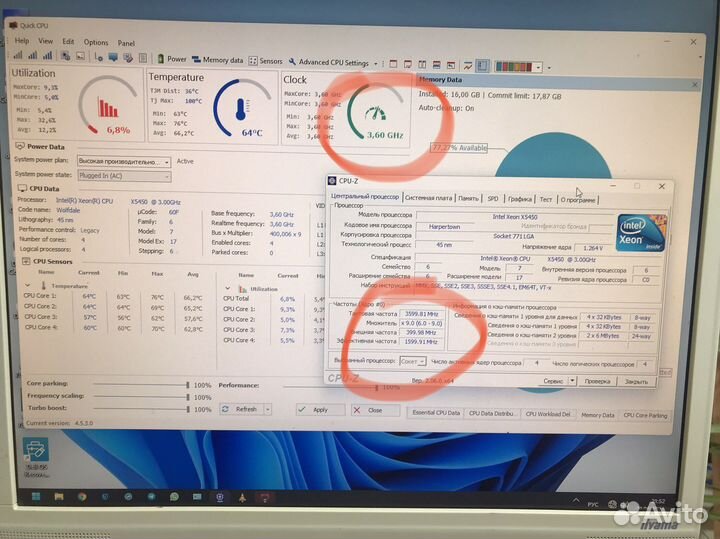This screenshot has width=720, height=539.
Task: Open the Sensors toolbar button
Action: coord(265,61)
